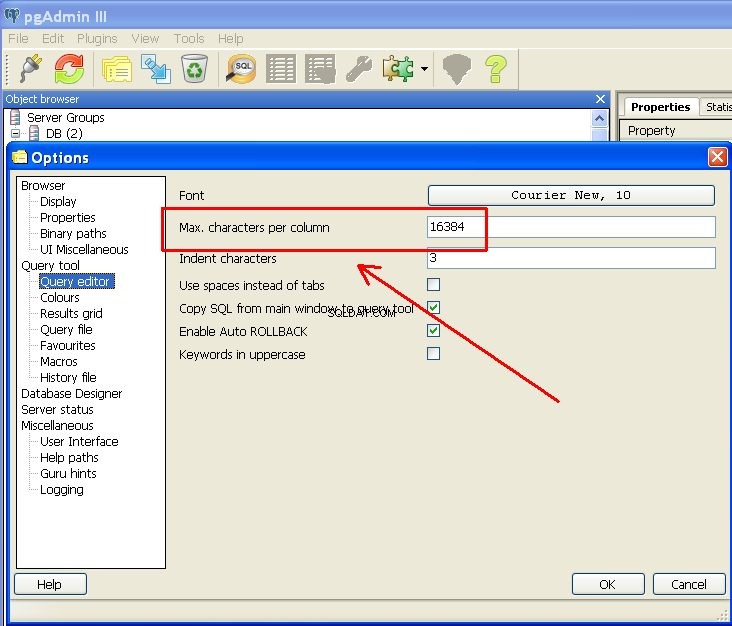Click the create object toolbar icon with the blue arrow
The height and width of the screenshot is (626, 732).
[156, 69]
